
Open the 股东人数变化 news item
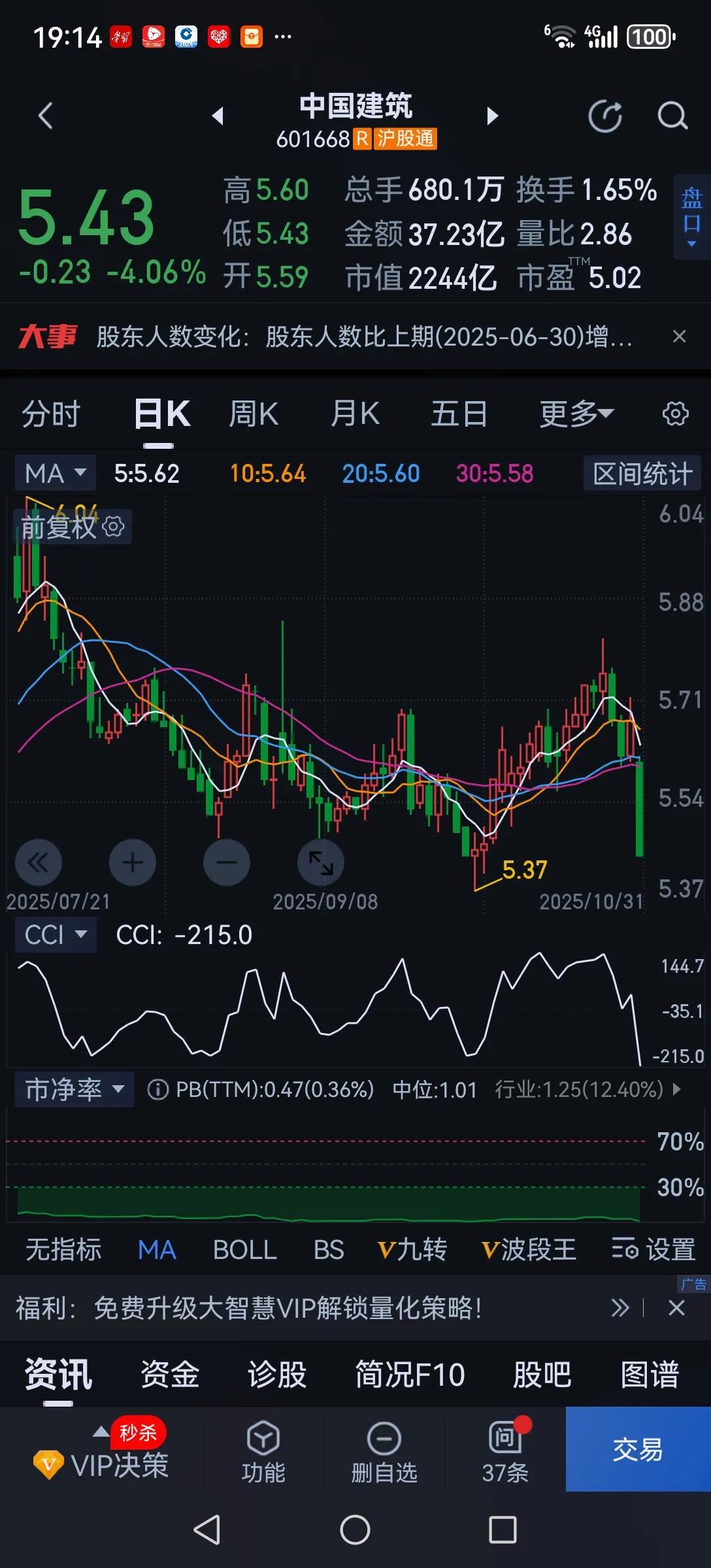coord(364,337)
